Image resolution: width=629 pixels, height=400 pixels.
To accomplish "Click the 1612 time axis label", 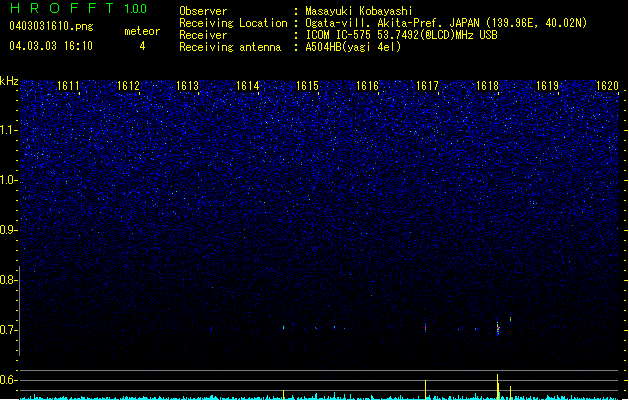I will pyautogui.click(x=128, y=86).
